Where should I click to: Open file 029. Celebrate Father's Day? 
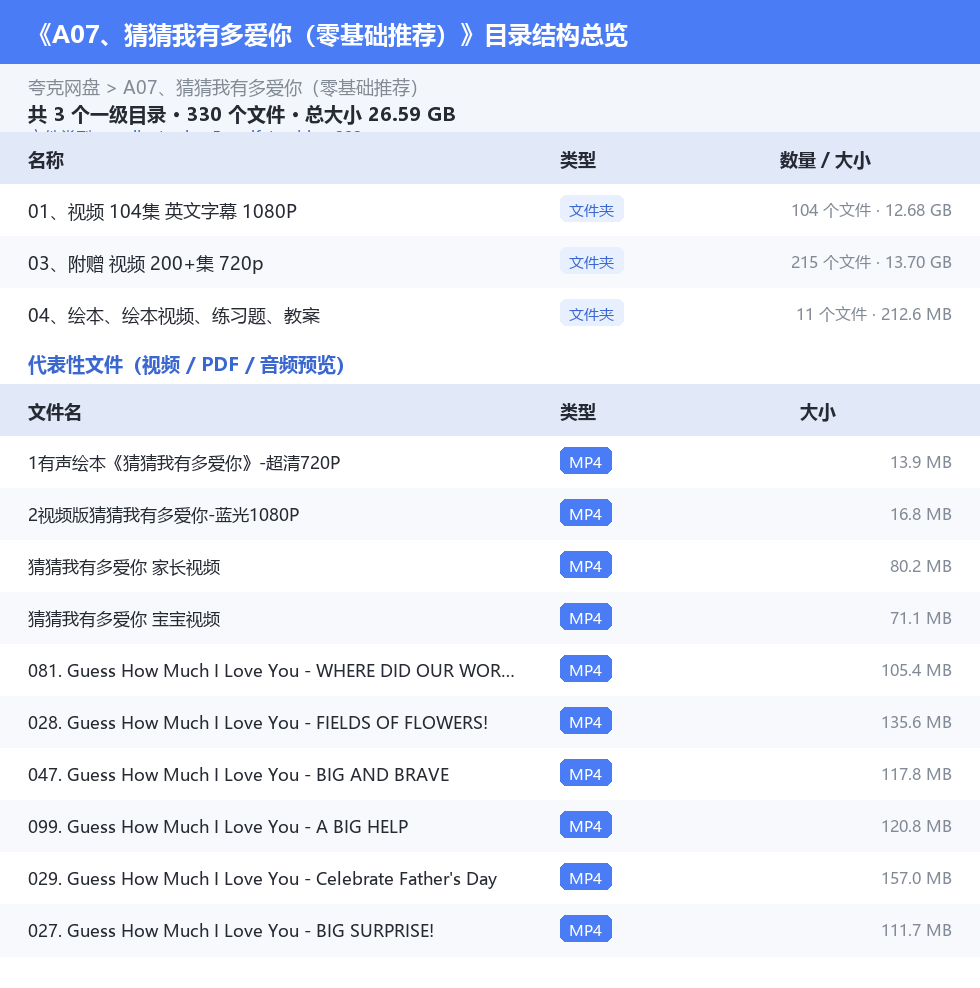click(262, 879)
